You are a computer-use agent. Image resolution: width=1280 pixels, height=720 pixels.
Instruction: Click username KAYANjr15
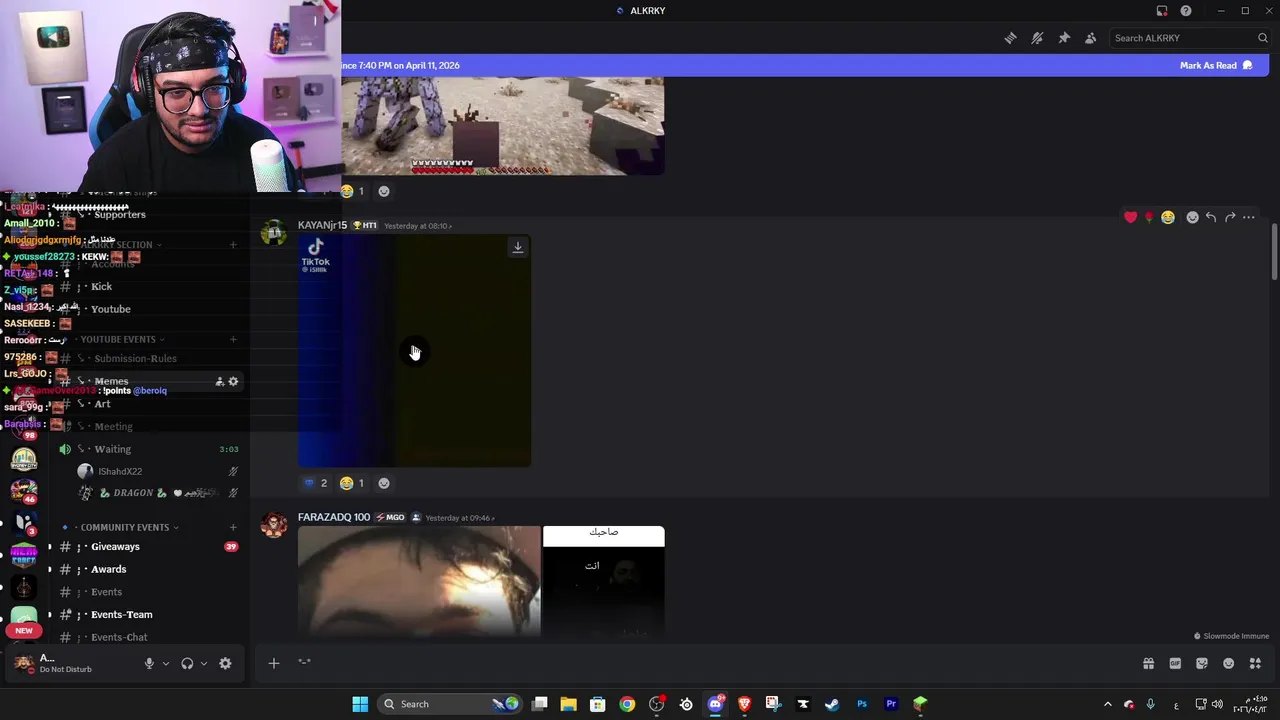click(322, 226)
